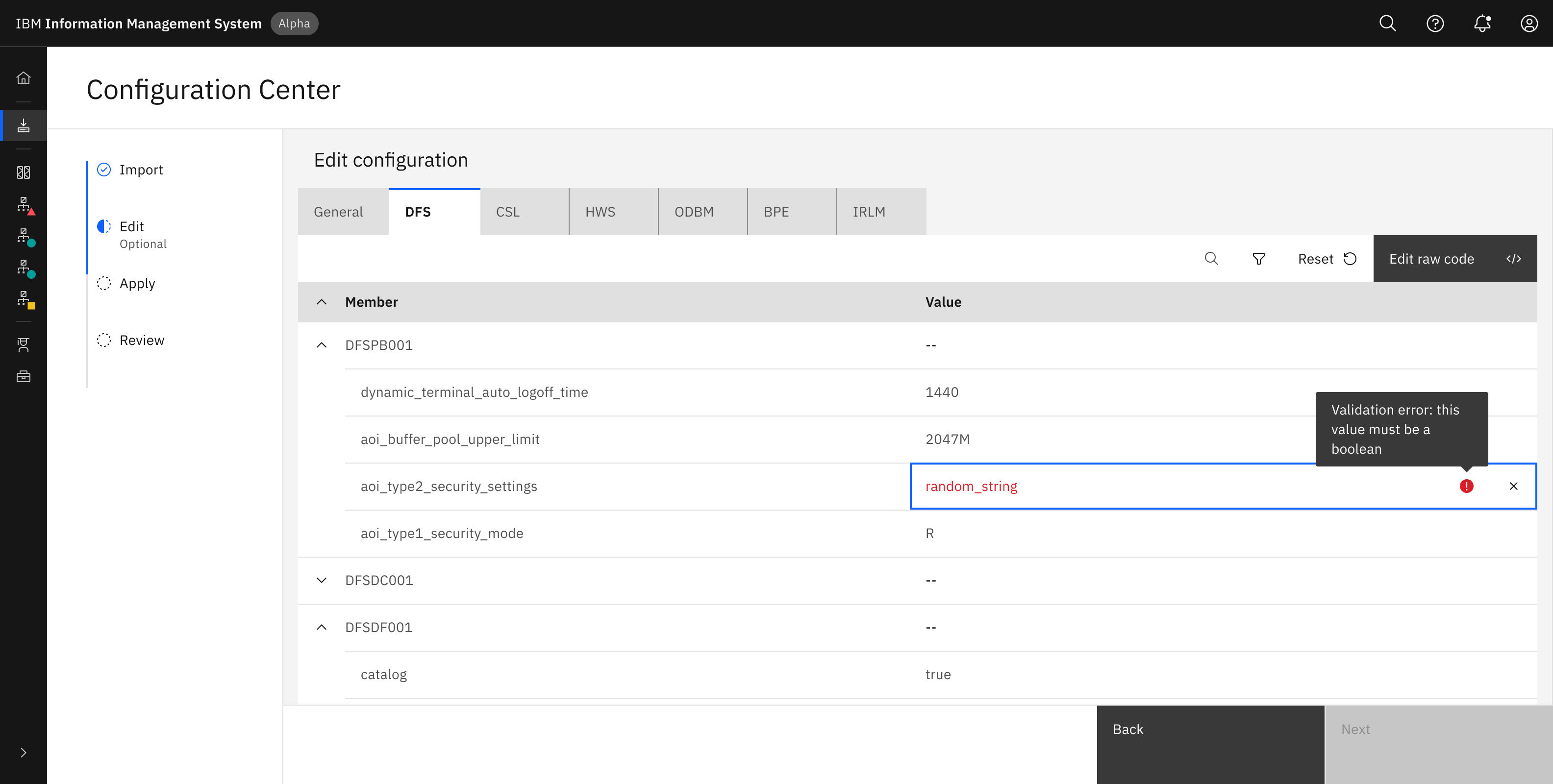The image size is (1553, 784).
Task: Open the header search icon
Action: pos(1388,24)
